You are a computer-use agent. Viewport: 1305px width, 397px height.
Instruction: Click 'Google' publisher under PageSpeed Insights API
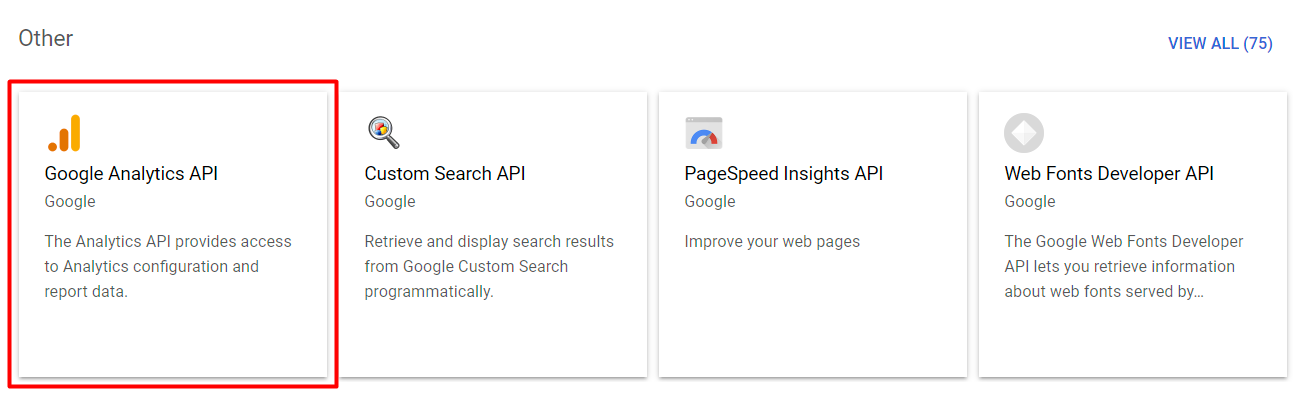710,202
